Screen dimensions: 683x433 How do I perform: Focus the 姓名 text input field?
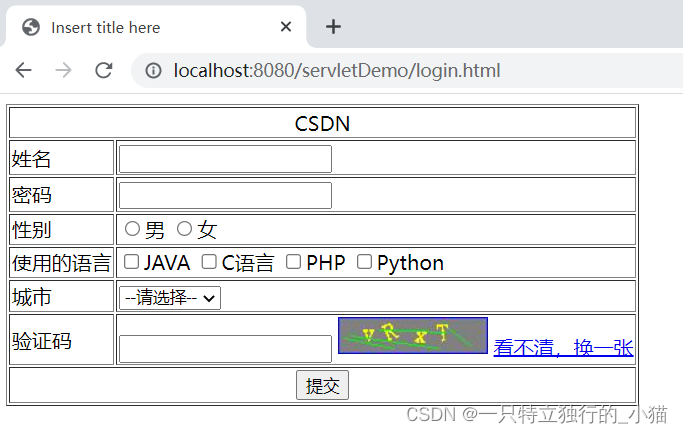[x=225, y=159]
